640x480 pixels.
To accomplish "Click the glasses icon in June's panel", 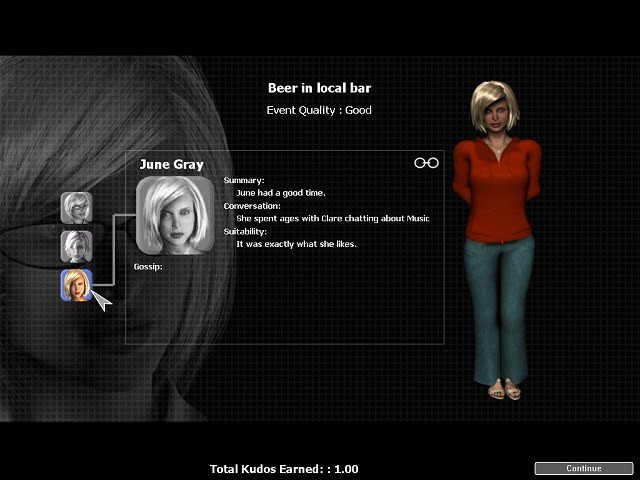I will 426,163.
